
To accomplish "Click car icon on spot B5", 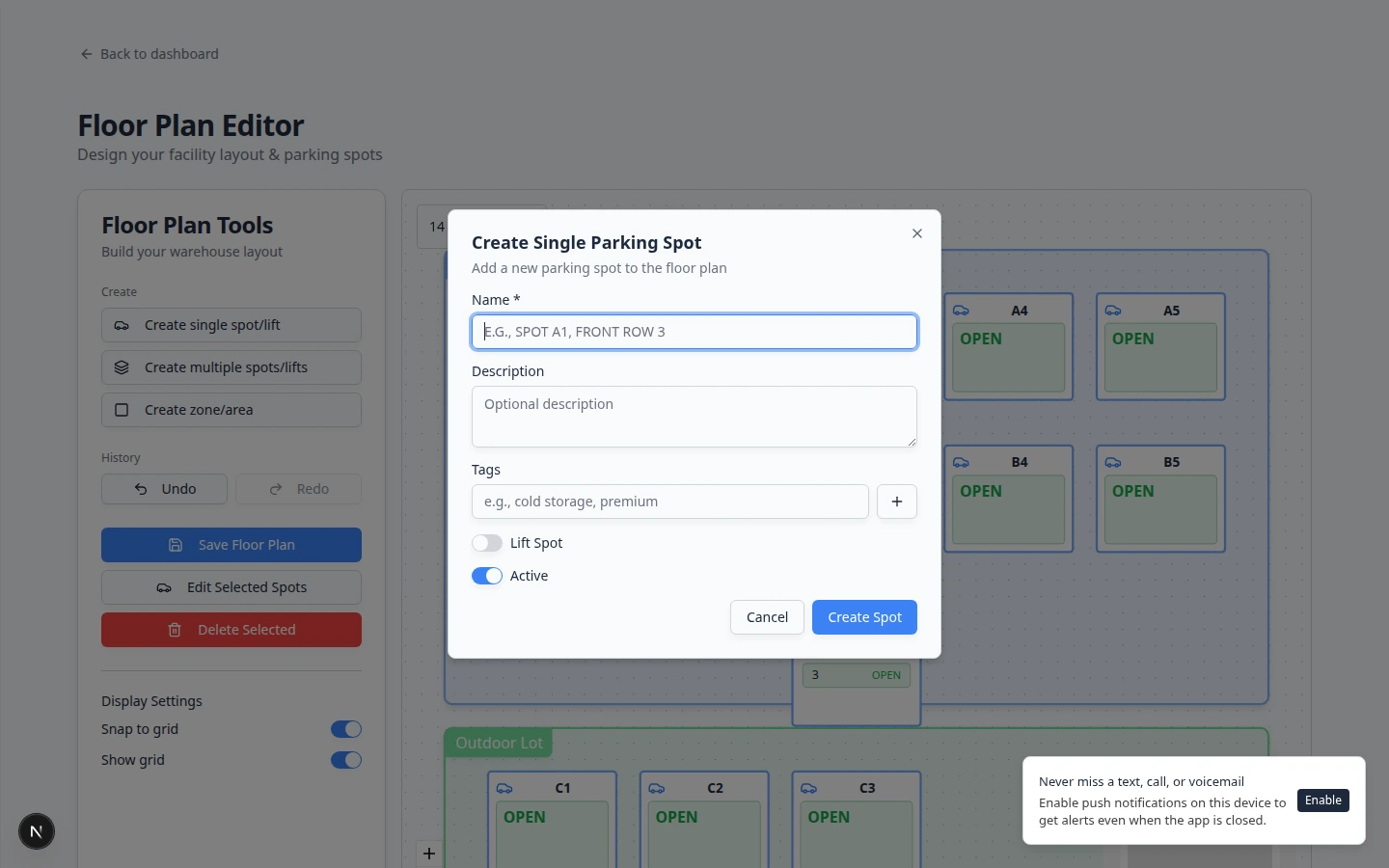I will (1113, 462).
